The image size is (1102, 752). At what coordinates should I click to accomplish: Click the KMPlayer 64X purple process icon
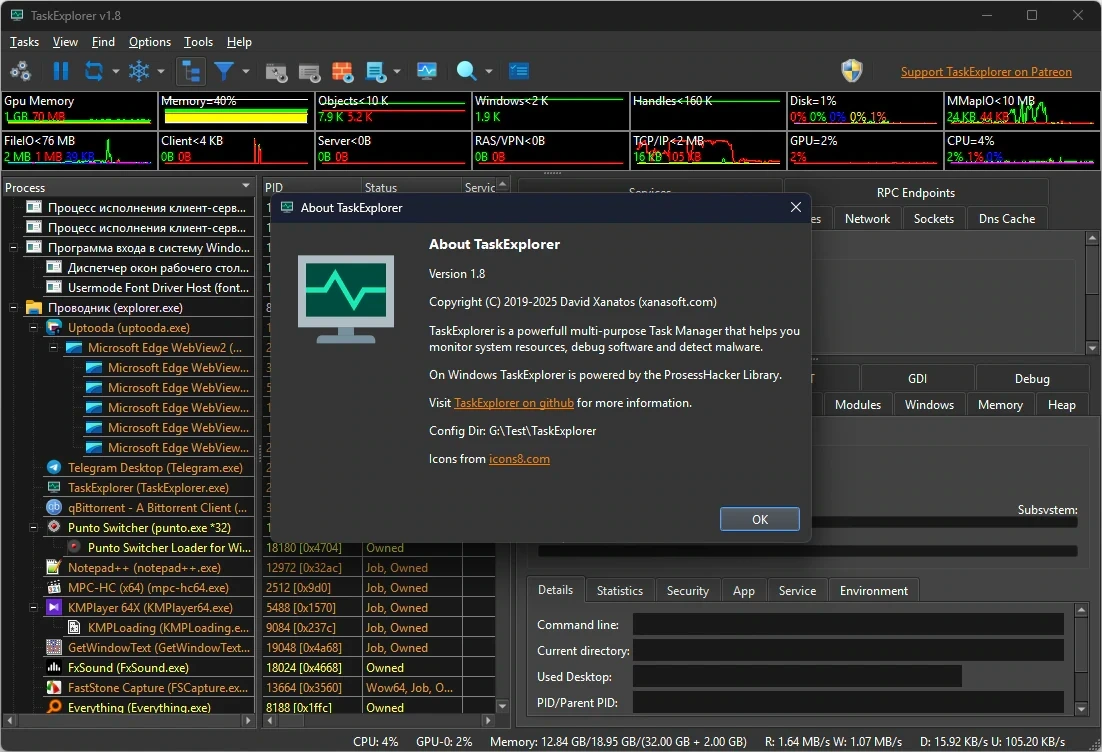click(54, 607)
